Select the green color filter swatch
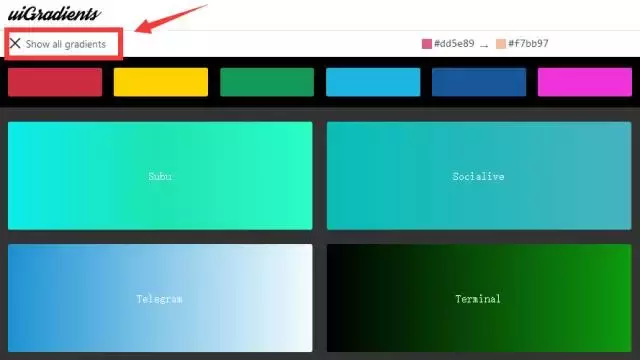This screenshot has width=640, height=360. click(267, 82)
